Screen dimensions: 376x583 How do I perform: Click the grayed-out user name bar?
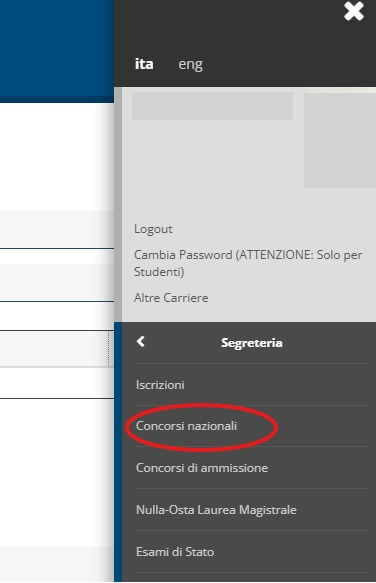click(x=212, y=106)
